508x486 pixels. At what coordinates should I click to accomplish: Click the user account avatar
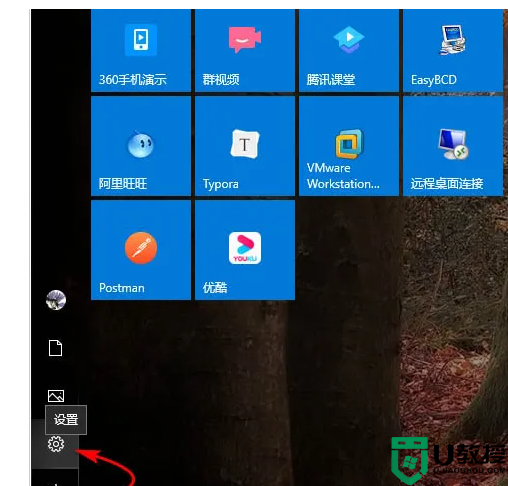tap(56, 300)
